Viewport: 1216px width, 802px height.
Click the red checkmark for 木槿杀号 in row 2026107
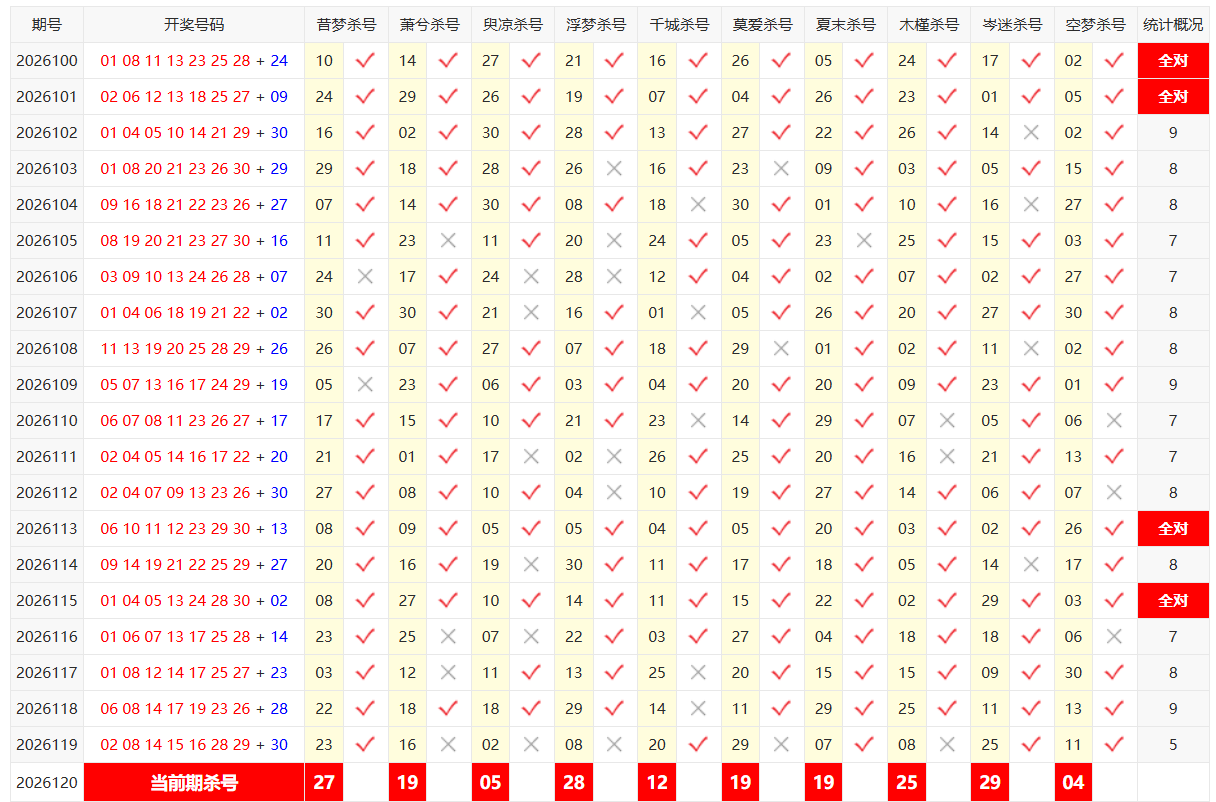pyautogui.click(x=947, y=313)
